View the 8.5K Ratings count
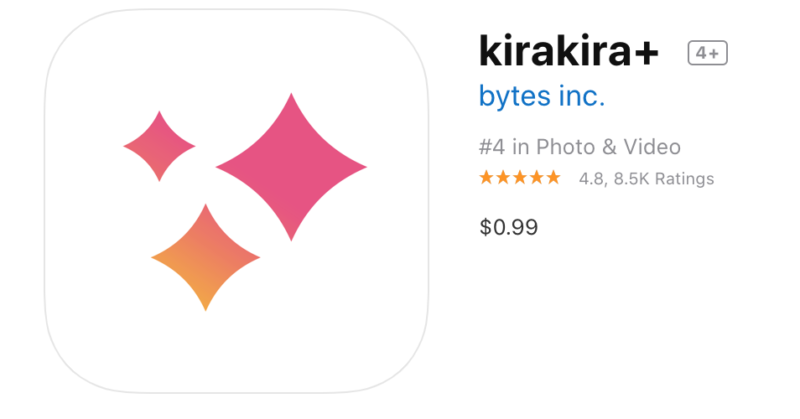800x419 pixels. click(664, 179)
